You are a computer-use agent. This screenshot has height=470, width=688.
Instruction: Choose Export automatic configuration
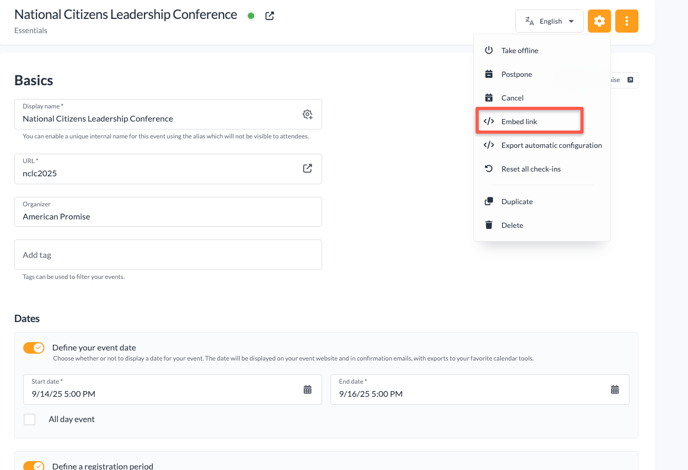tap(542, 145)
